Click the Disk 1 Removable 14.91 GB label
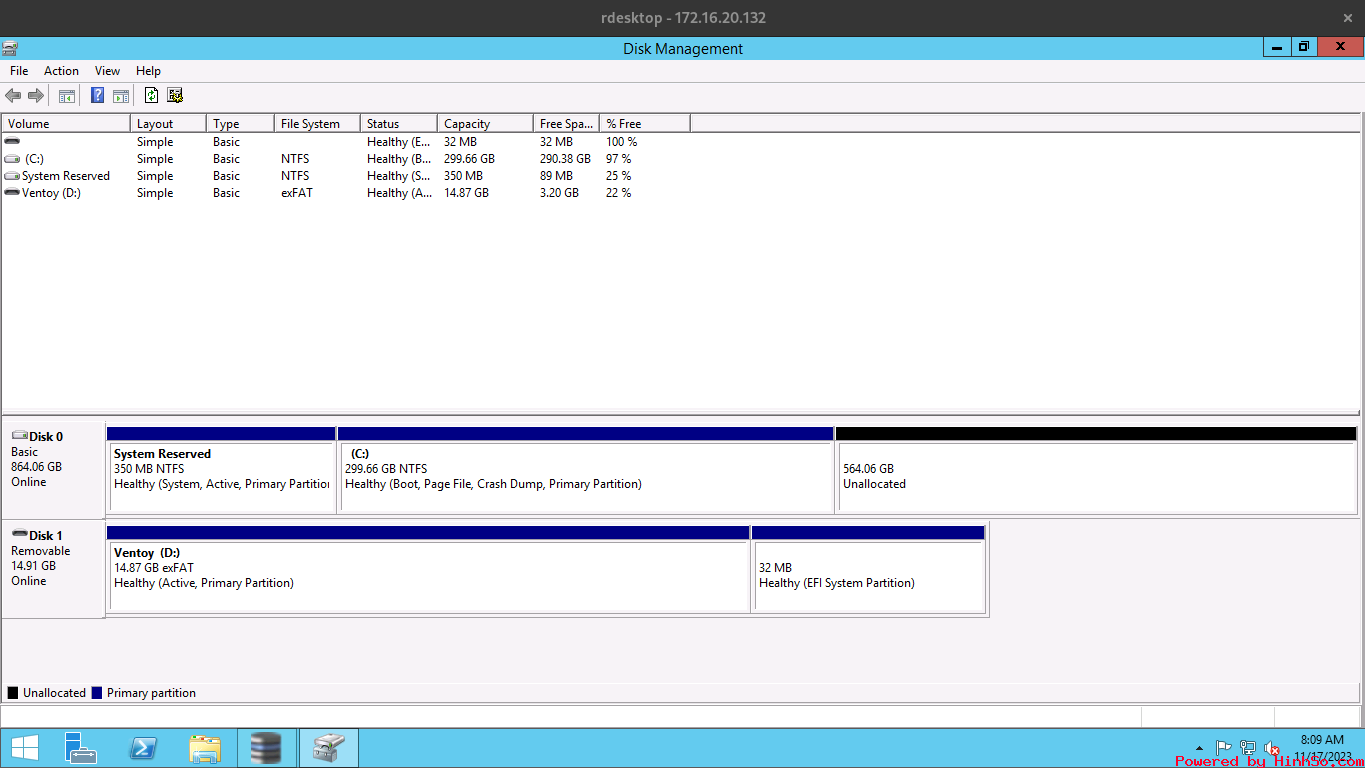 click(53, 568)
